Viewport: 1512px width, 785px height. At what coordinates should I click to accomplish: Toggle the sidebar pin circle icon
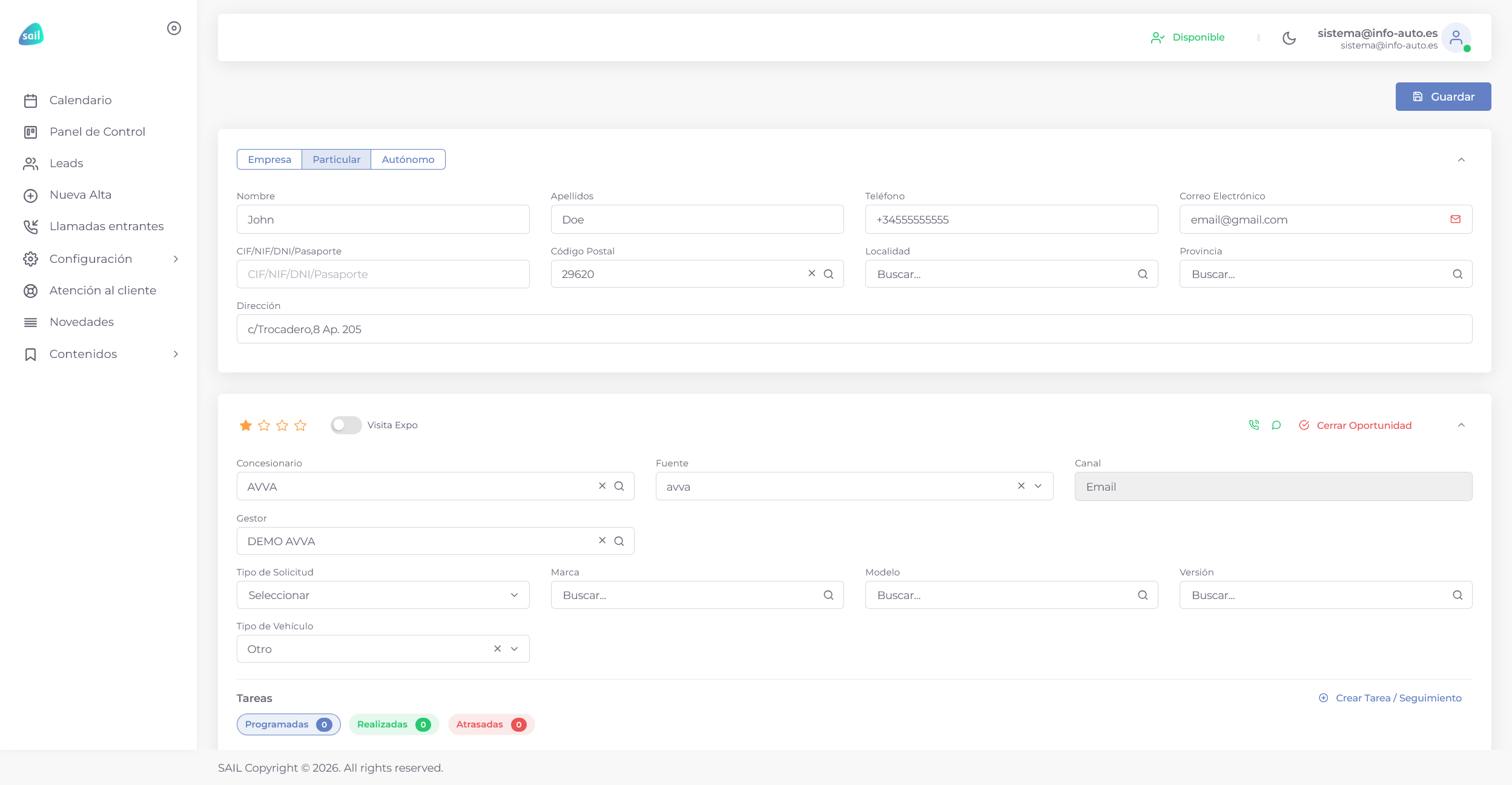(174, 28)
